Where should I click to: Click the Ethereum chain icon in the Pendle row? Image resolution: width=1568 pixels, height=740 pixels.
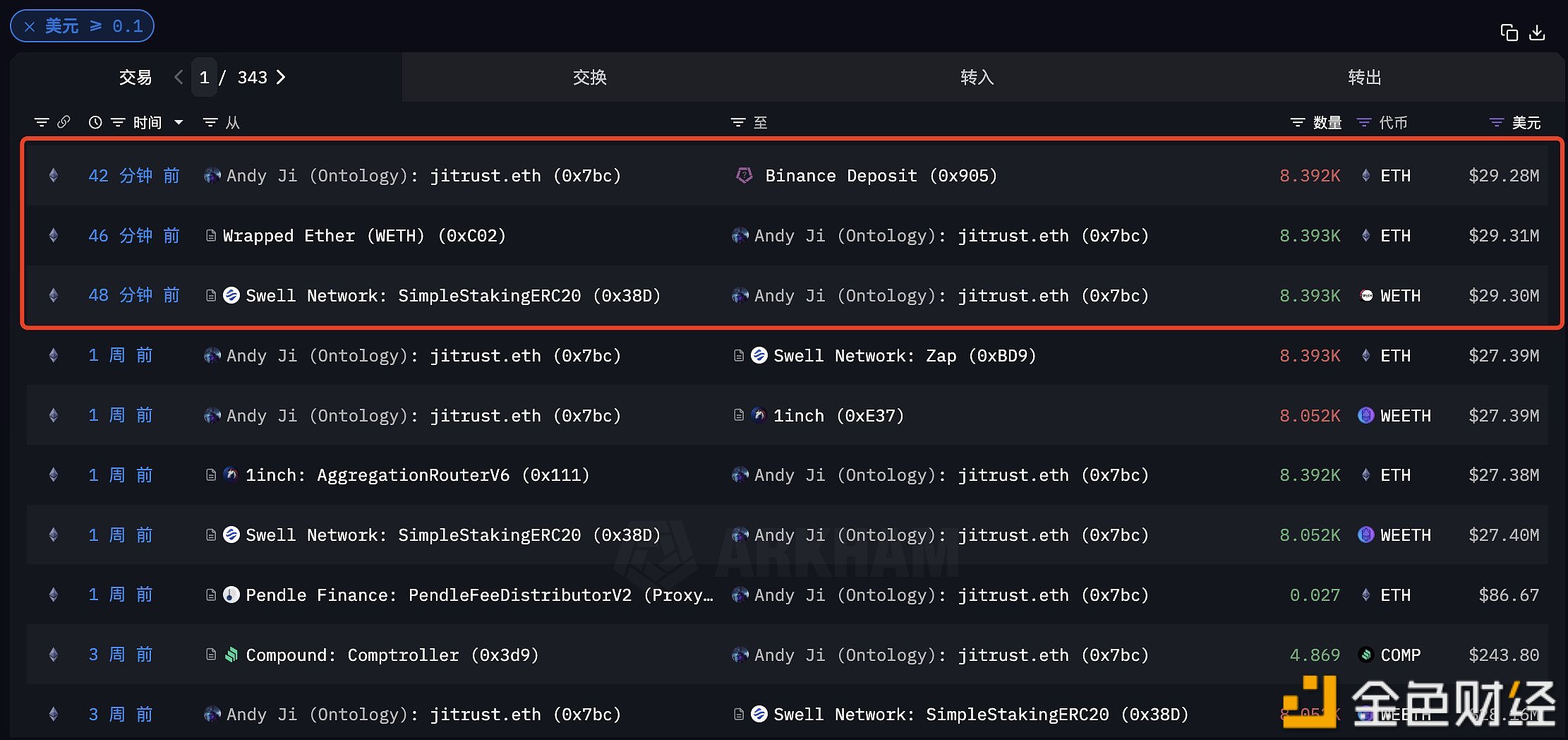click(54, 595)
